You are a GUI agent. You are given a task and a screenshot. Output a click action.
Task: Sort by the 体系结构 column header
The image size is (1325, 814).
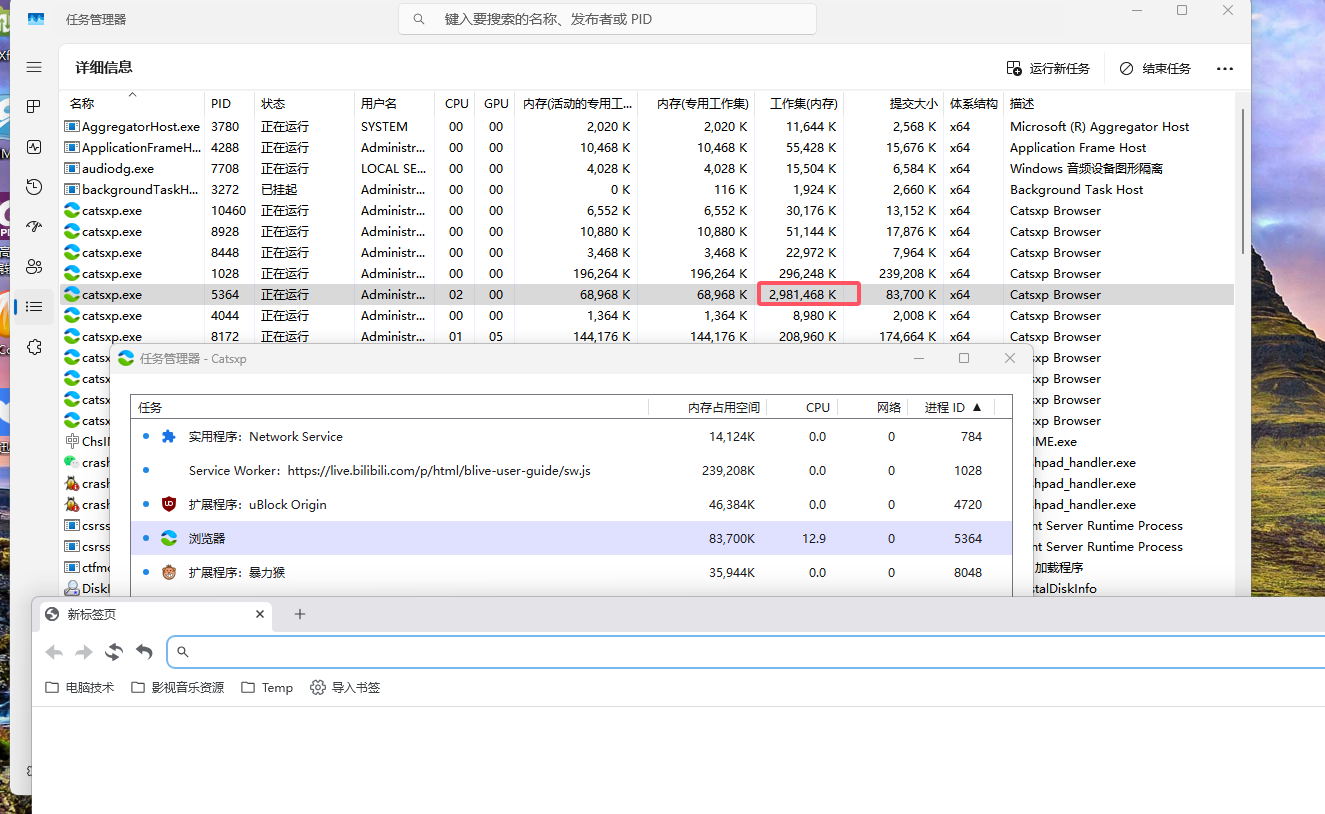pyautogui.click(x=973, y=103)
